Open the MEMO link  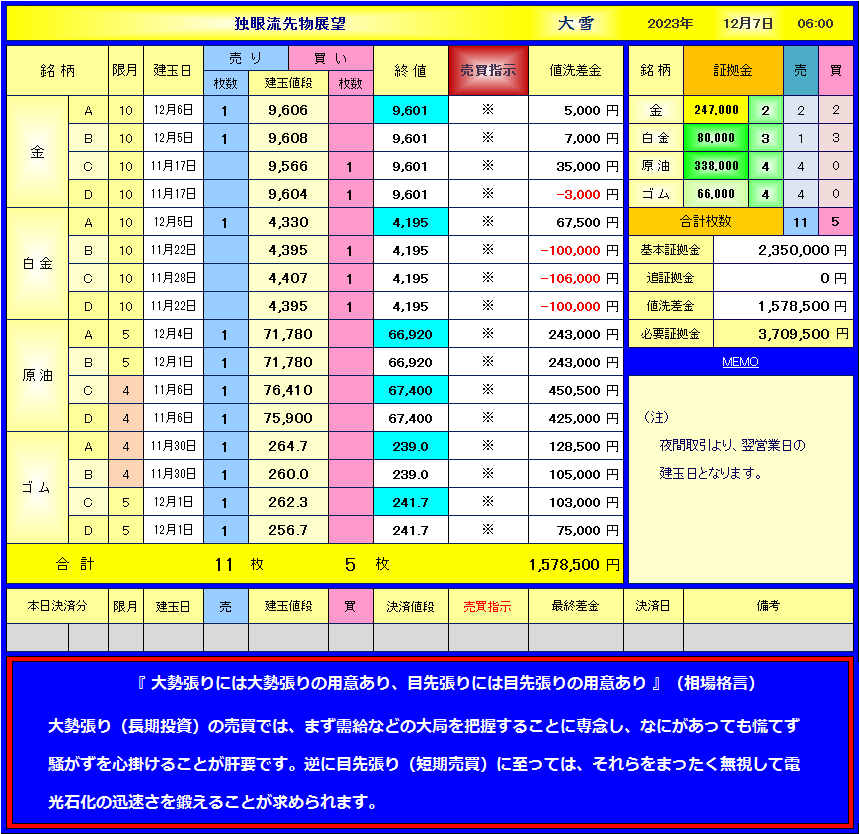[x=740, y=362]
